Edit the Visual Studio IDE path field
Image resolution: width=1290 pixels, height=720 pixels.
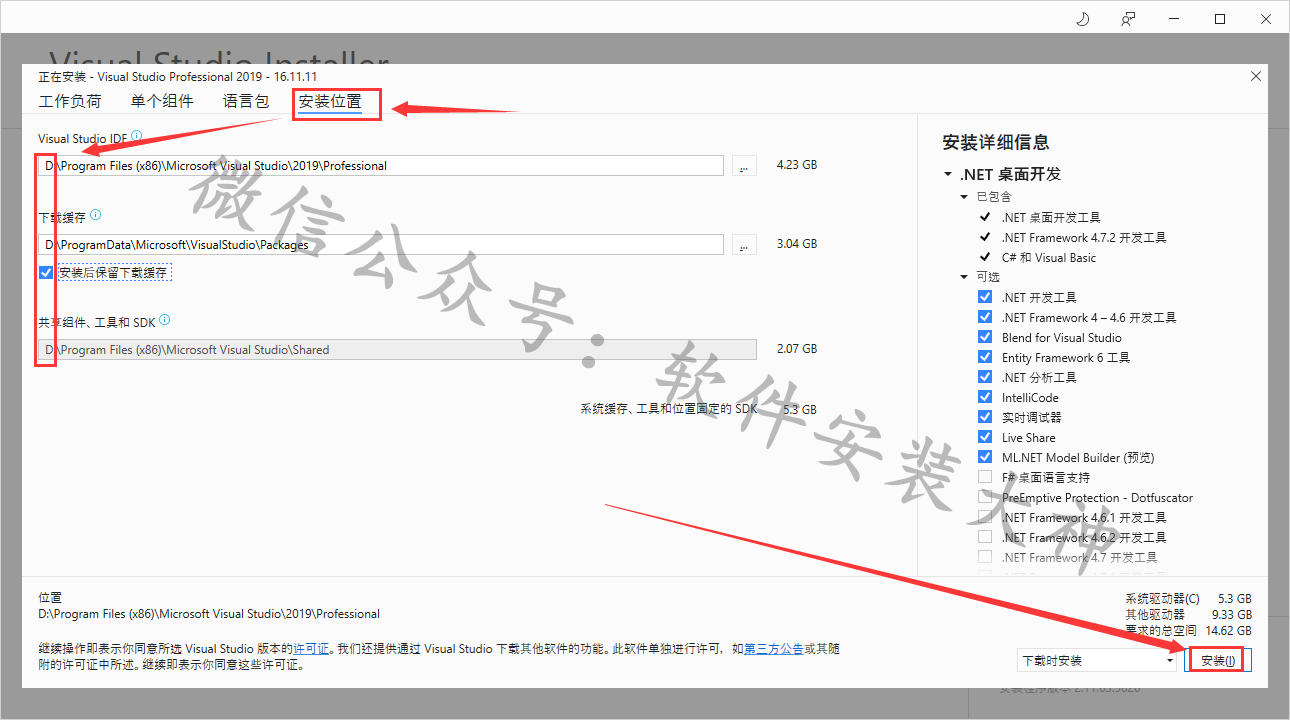(381, 166)
